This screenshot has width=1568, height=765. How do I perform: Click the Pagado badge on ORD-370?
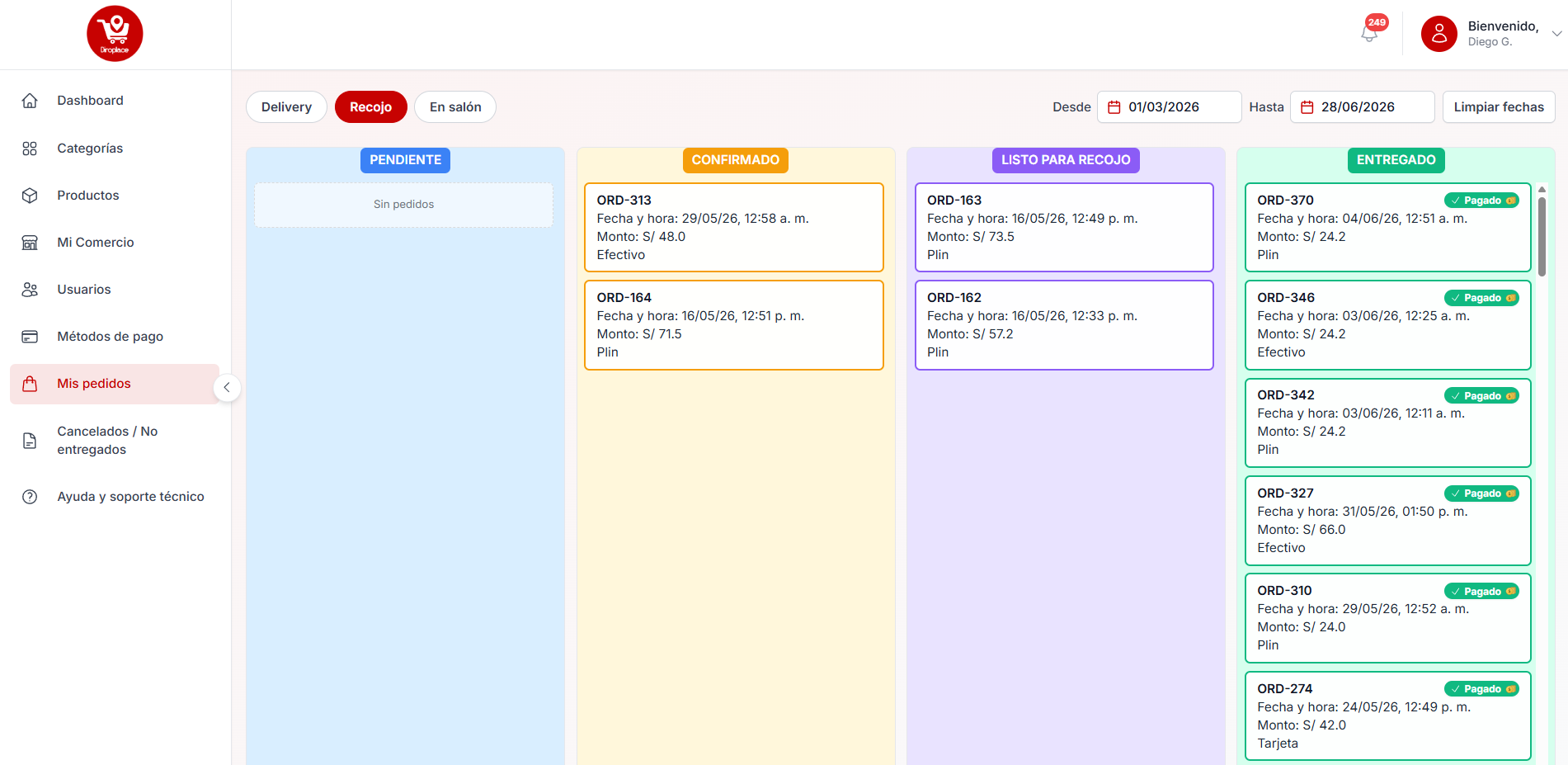click(1481, 201)
